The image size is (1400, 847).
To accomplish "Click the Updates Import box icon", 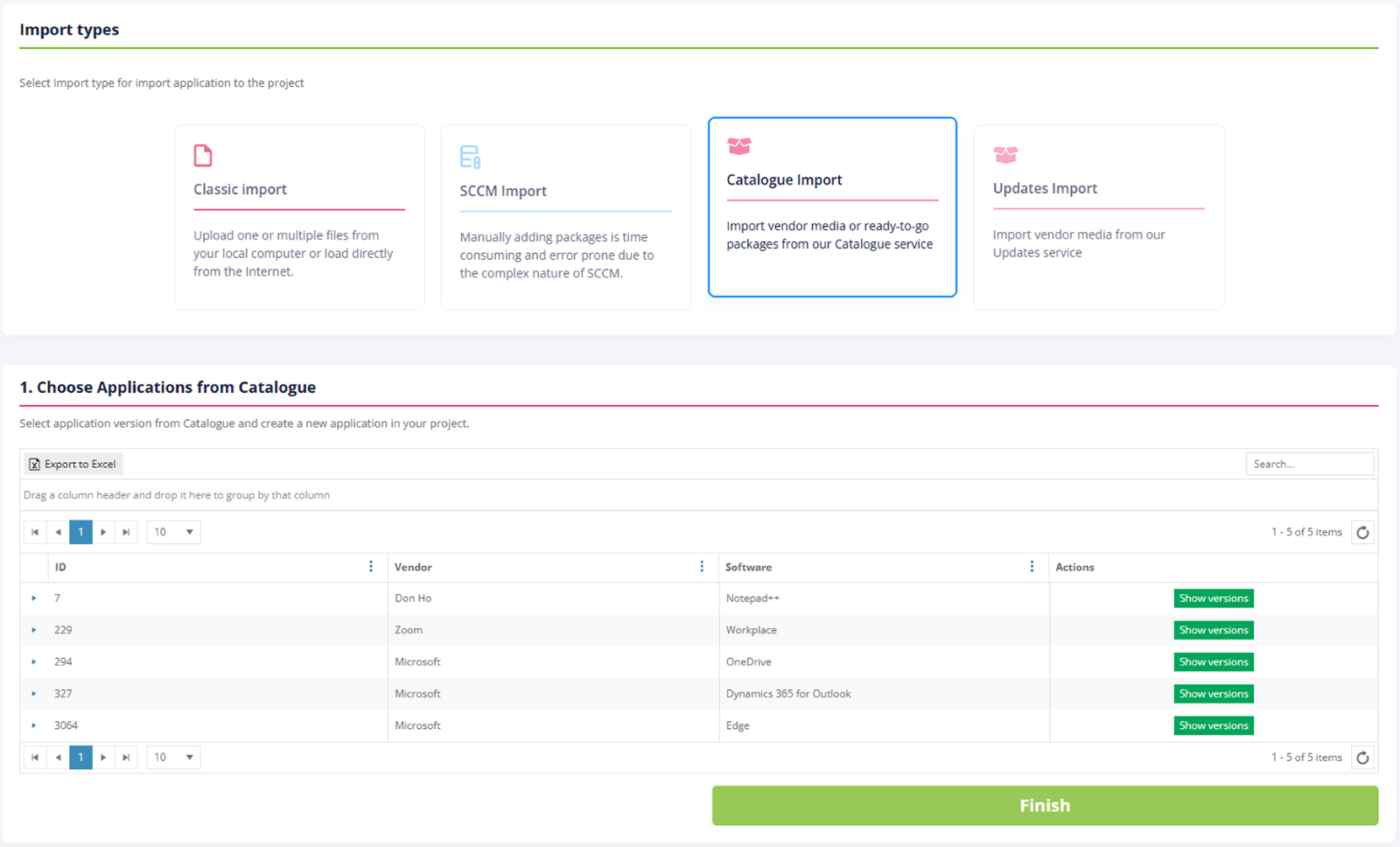I will (x=1005, y=155).
